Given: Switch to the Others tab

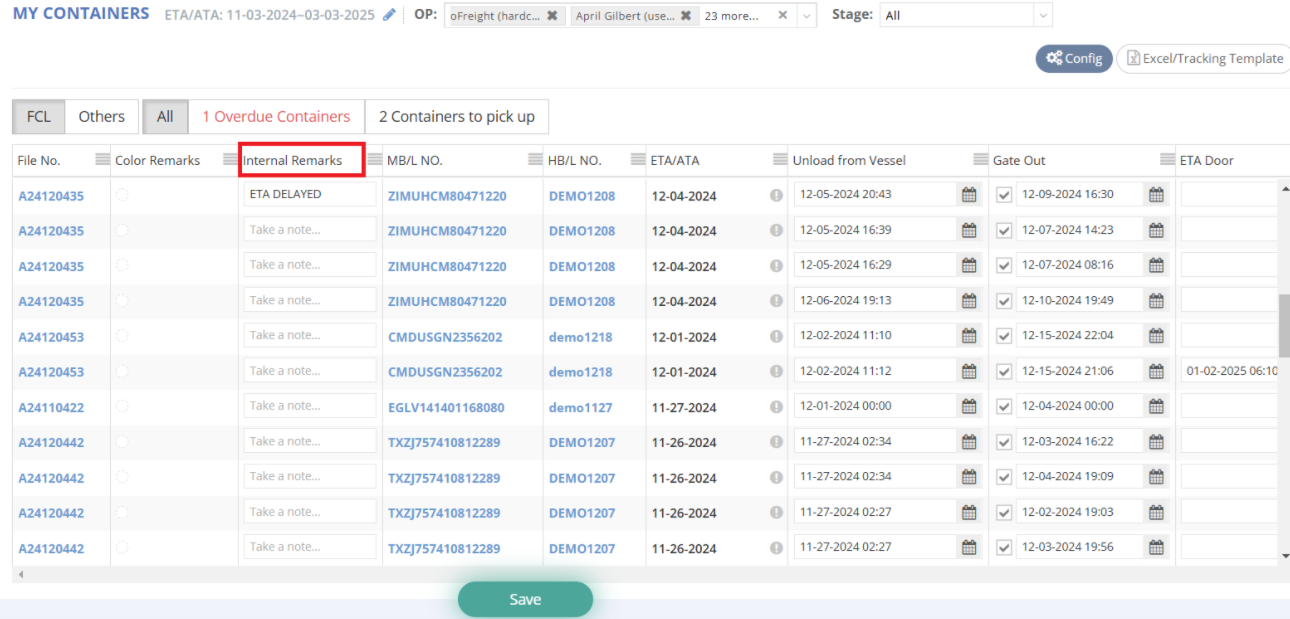Looking at the screenshot, I should [x=101, y=116].
